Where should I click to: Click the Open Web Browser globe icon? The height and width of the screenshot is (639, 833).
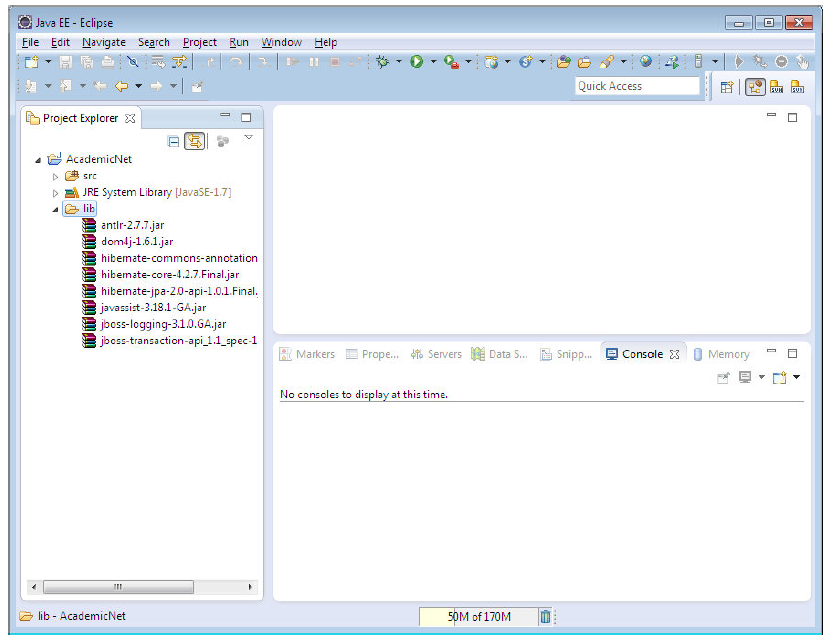coord(645,62)
